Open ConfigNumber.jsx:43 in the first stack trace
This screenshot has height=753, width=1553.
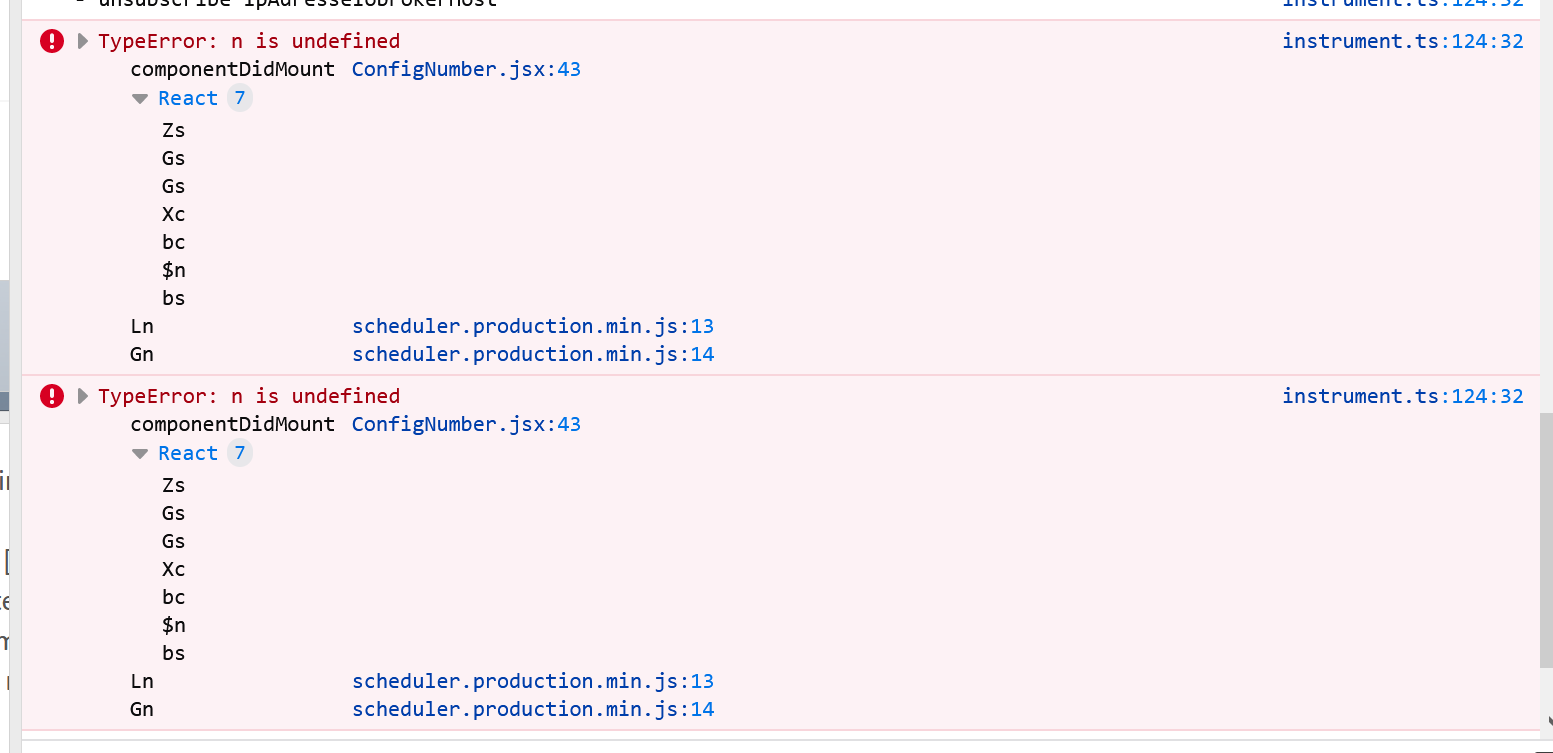pyautogui.click(x=466, y=69)
